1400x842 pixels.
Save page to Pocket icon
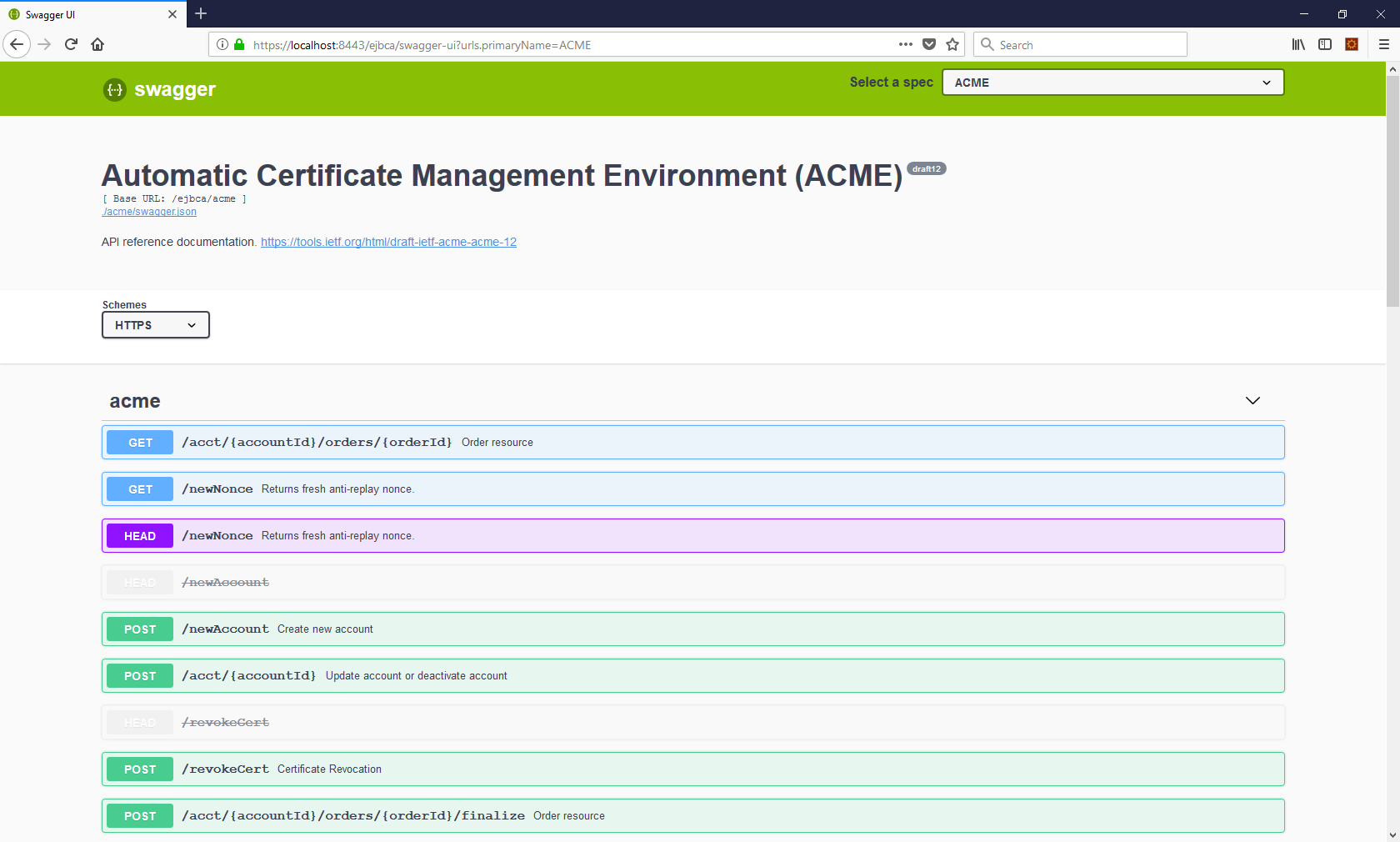(x=929, y=44)
